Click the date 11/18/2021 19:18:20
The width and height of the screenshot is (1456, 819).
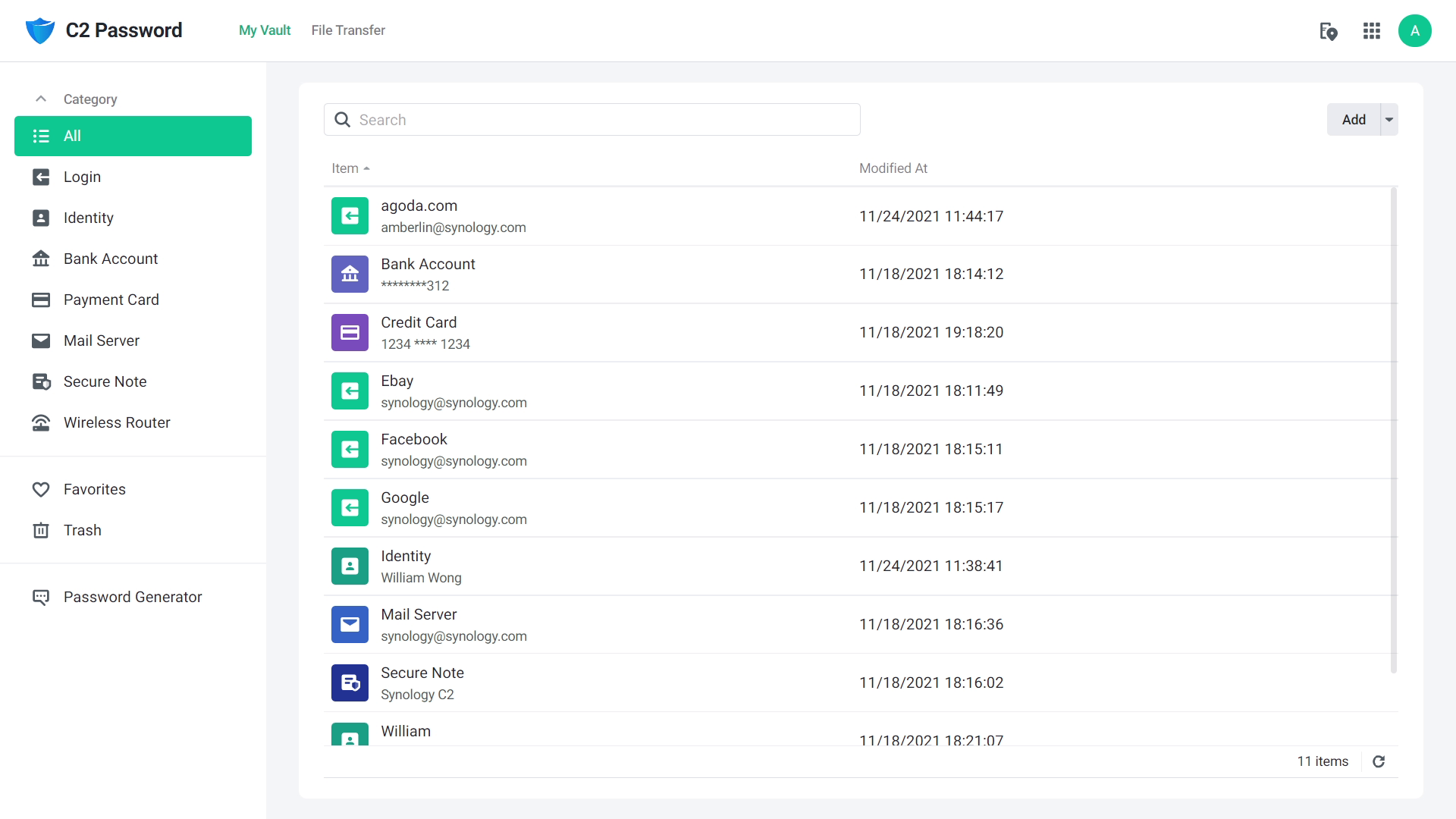(x=931, y=332)
